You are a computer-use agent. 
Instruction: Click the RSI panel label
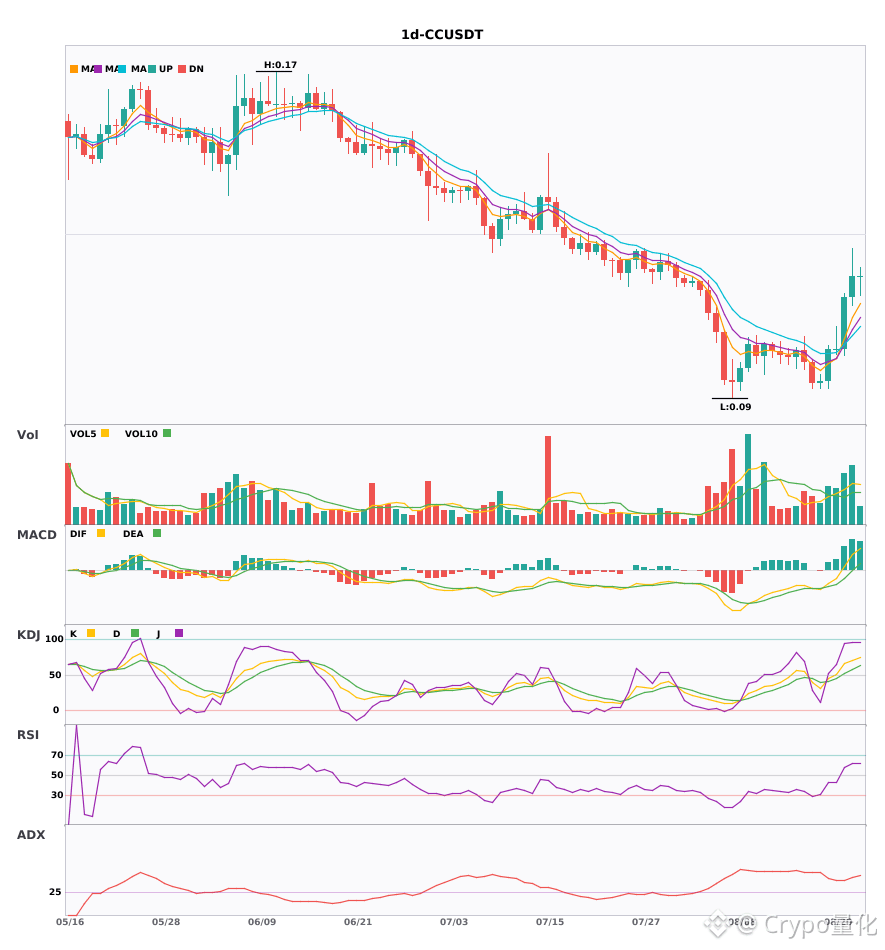click(28, 734)
